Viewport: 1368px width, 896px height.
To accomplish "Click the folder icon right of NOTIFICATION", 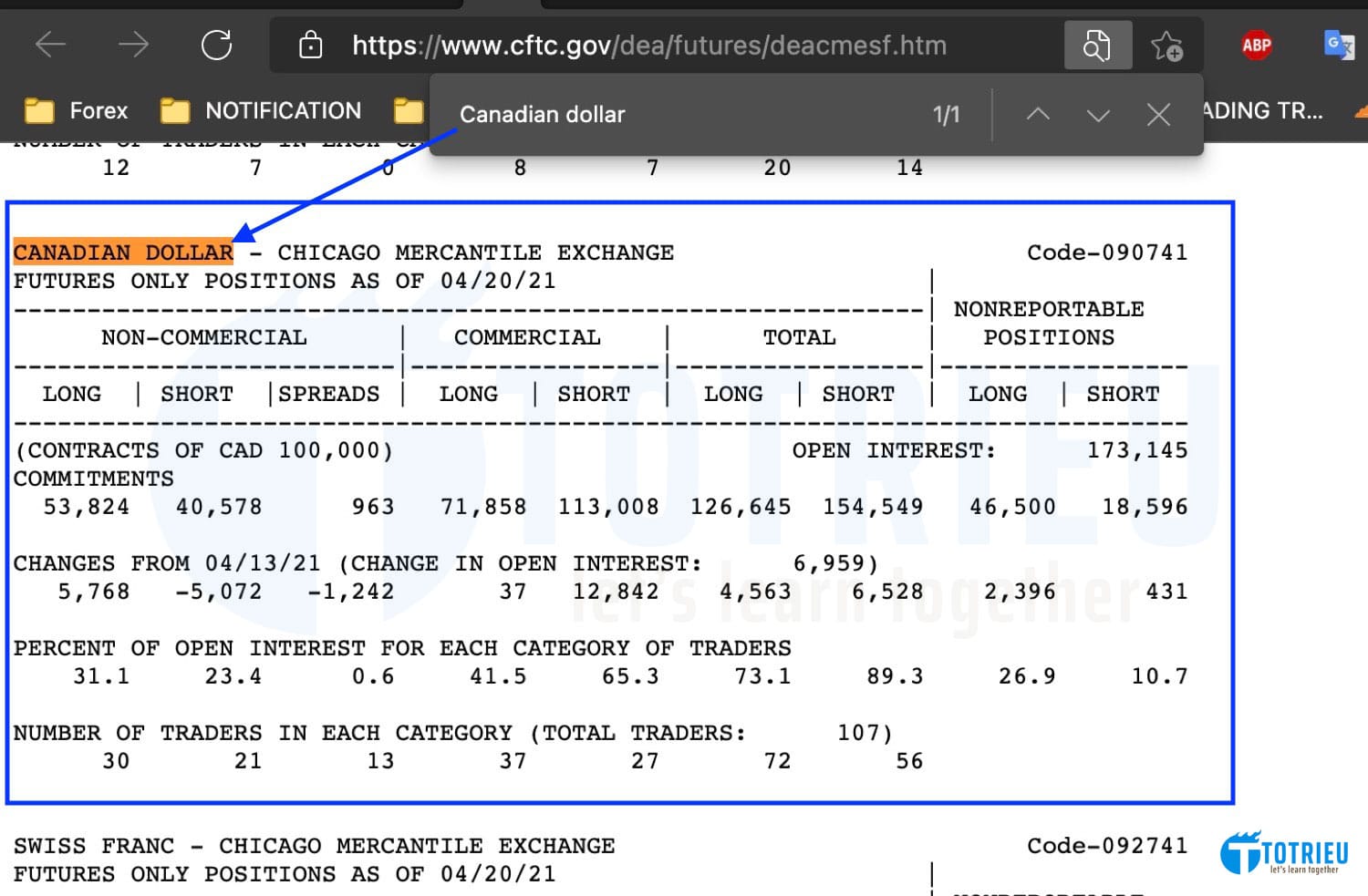I will click(x=409, y=111).
